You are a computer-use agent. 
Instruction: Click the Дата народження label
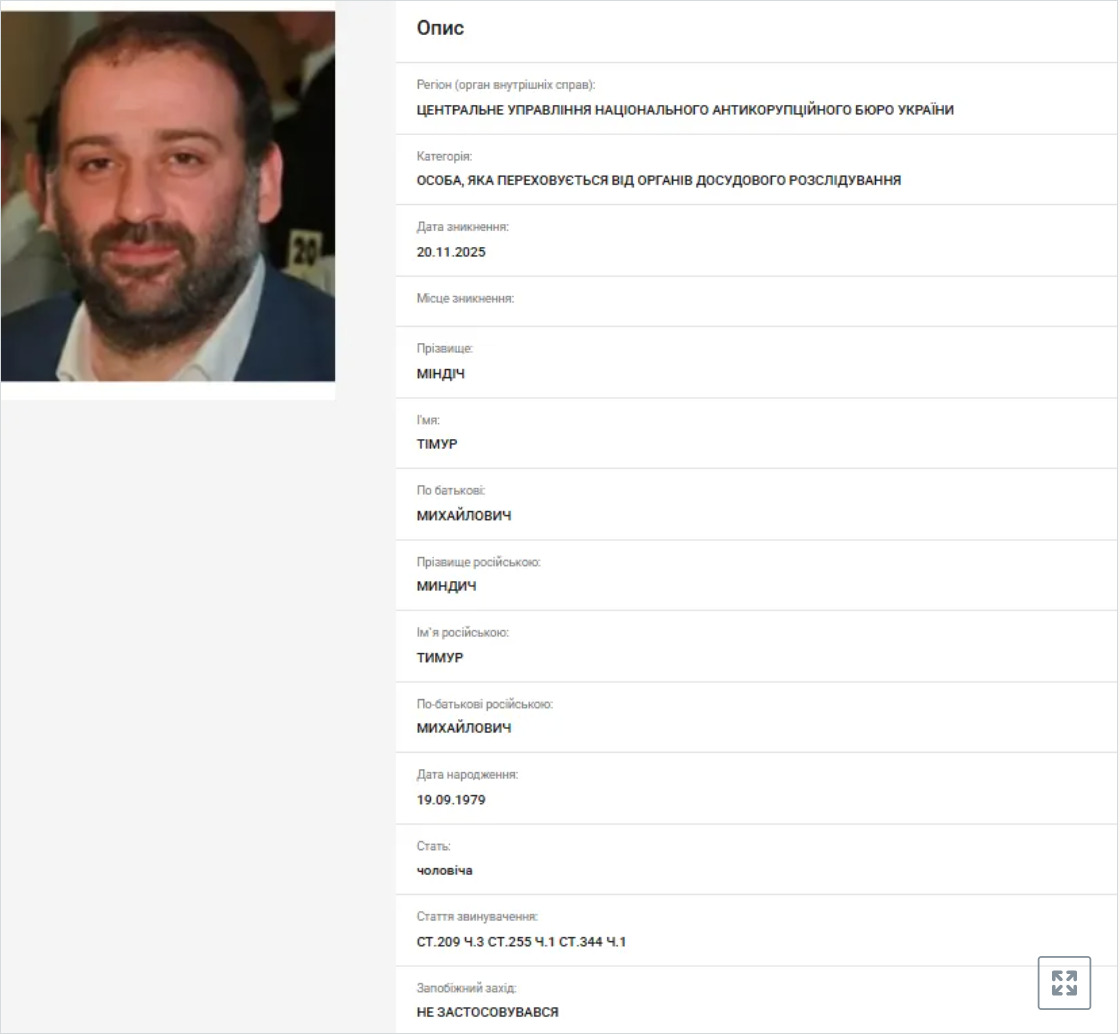[467, 775]
